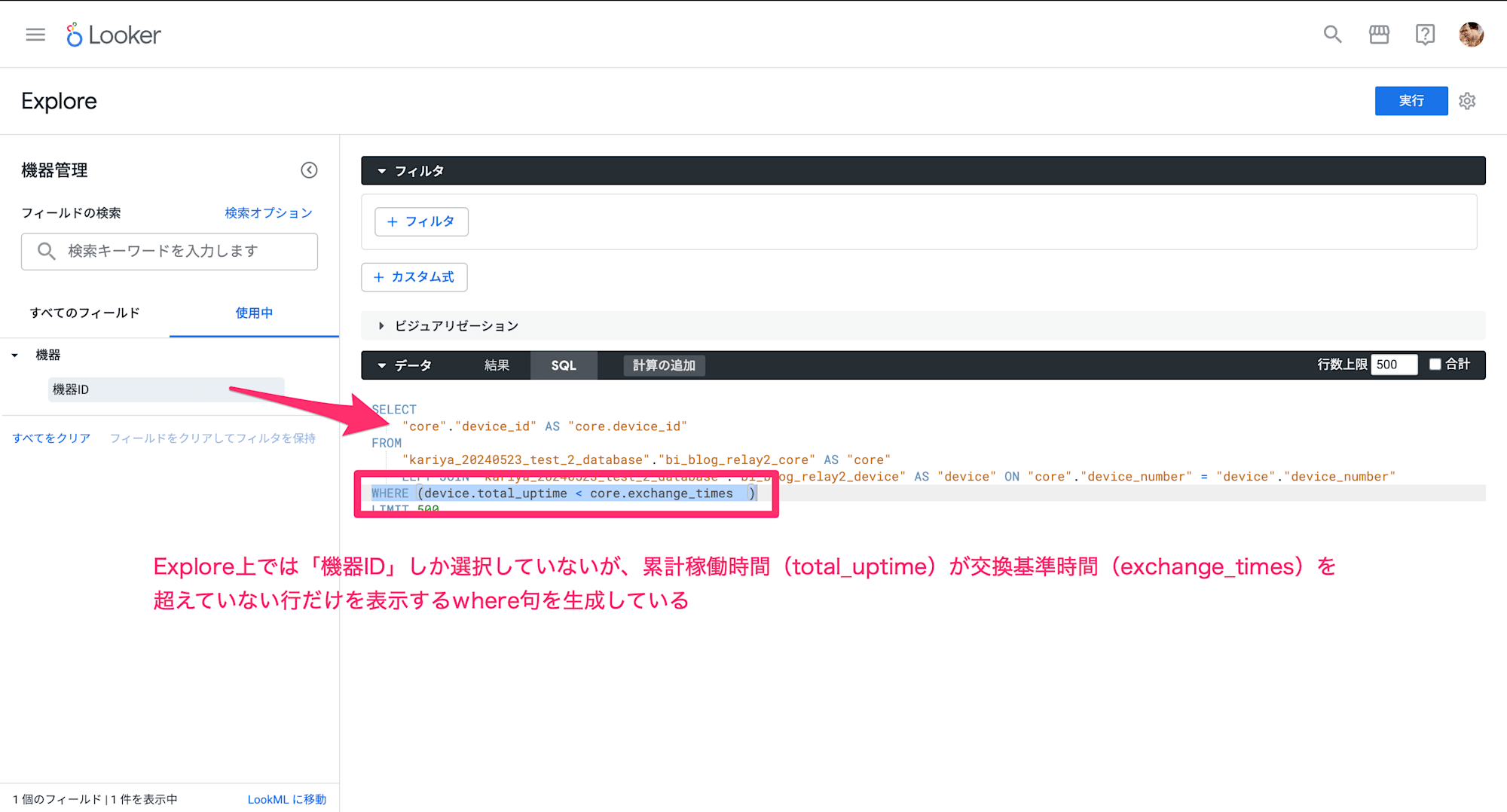Screen dimensions: 1507x812
Task: Click LookML に移動 link
Action: click(287, 799)
